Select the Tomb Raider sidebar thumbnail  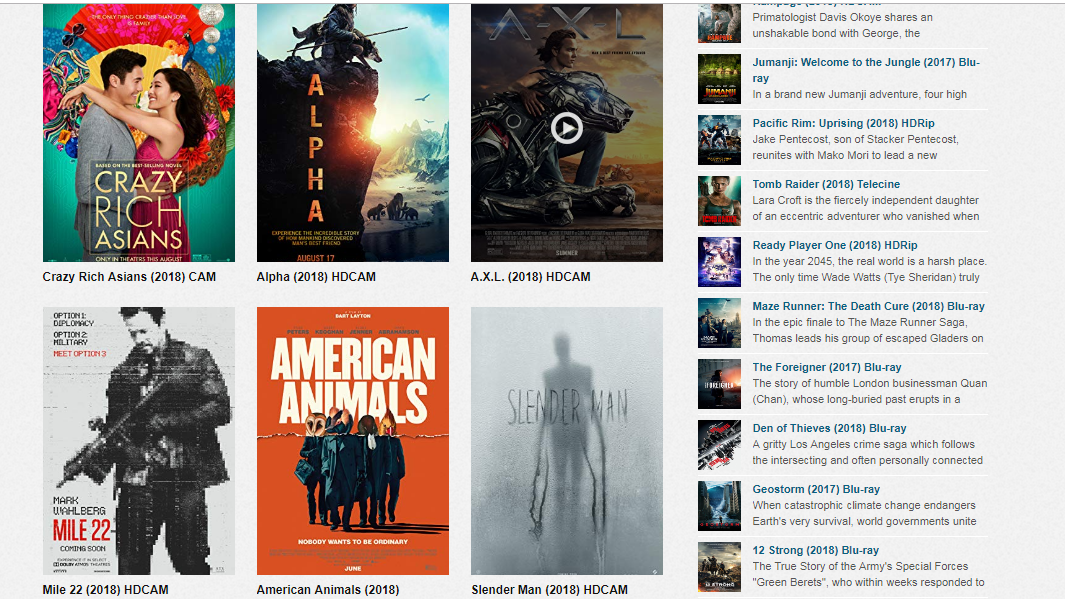pyautogui.click(x=719, y=201)
